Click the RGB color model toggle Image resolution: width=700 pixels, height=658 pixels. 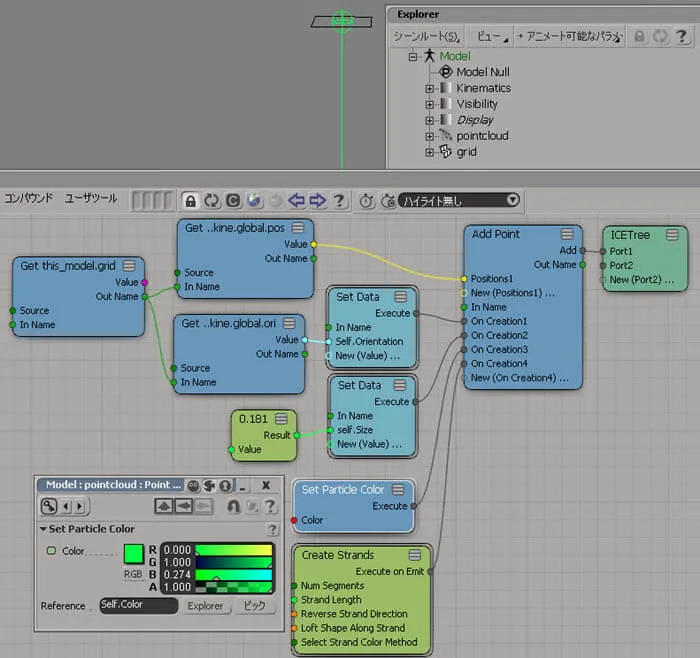click(133, 574)
